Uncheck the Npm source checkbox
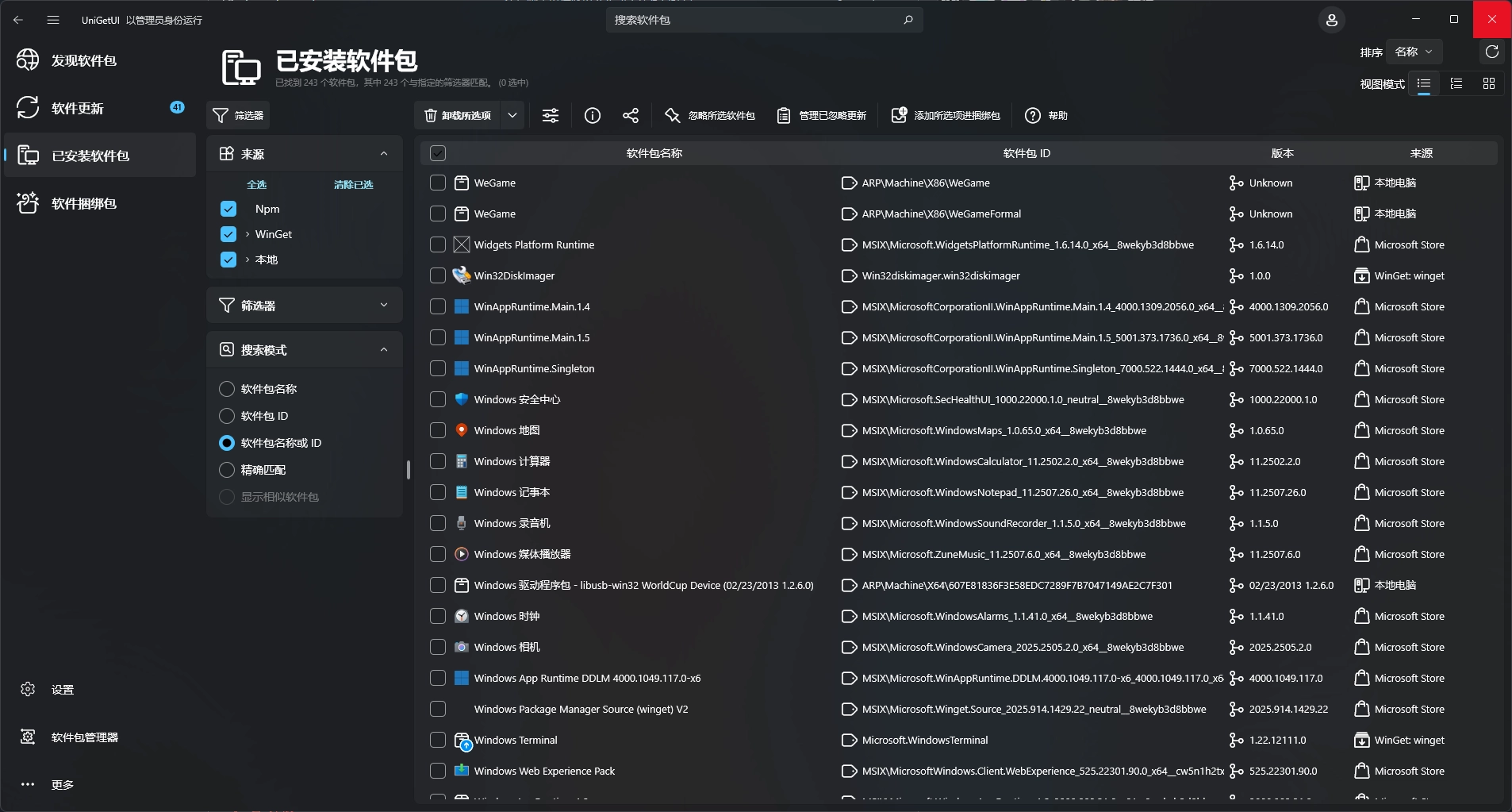 [x=228, y=209]
